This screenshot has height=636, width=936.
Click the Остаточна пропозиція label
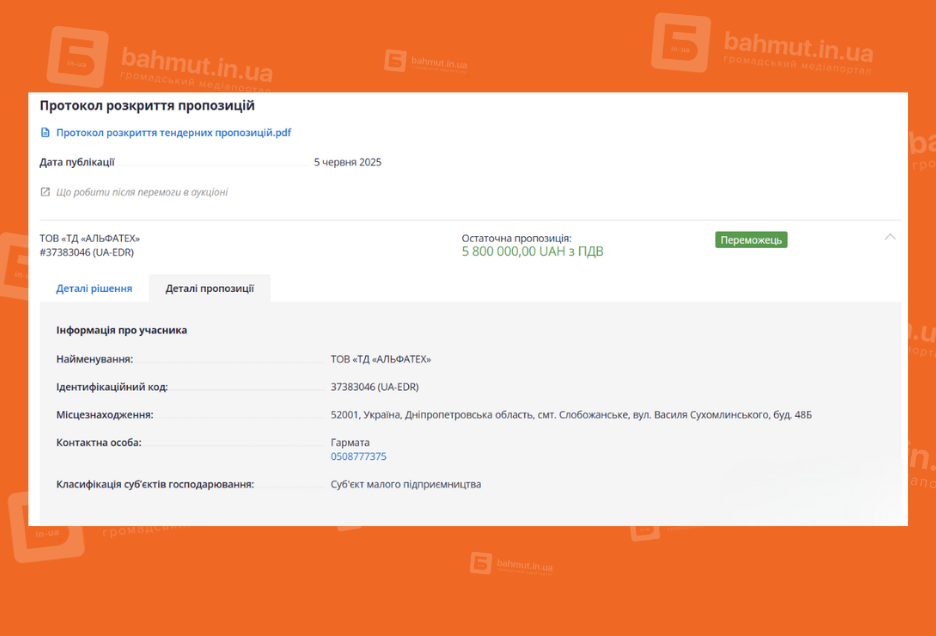point(516,238)
